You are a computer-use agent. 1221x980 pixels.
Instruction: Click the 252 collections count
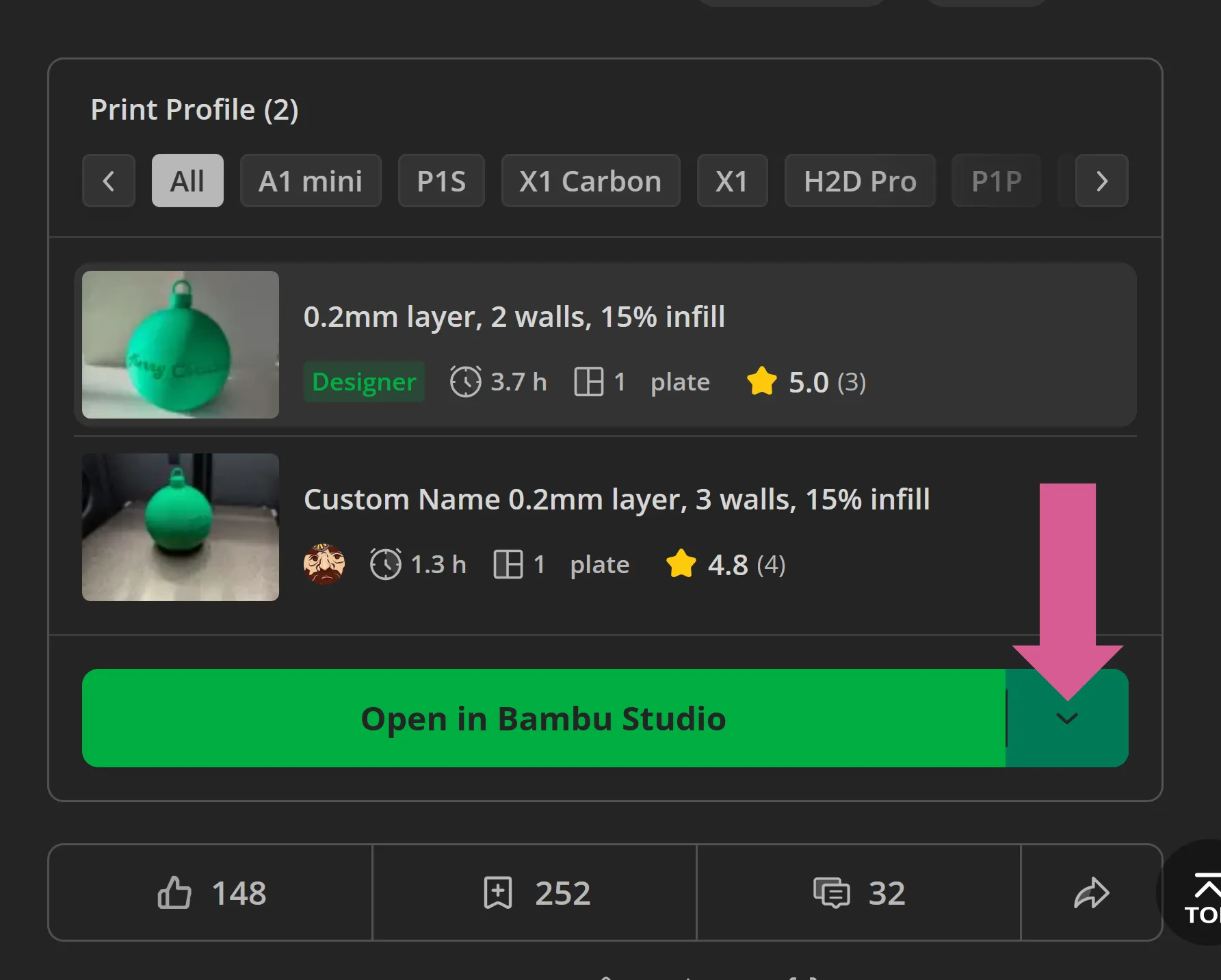(x=562, y=892)
